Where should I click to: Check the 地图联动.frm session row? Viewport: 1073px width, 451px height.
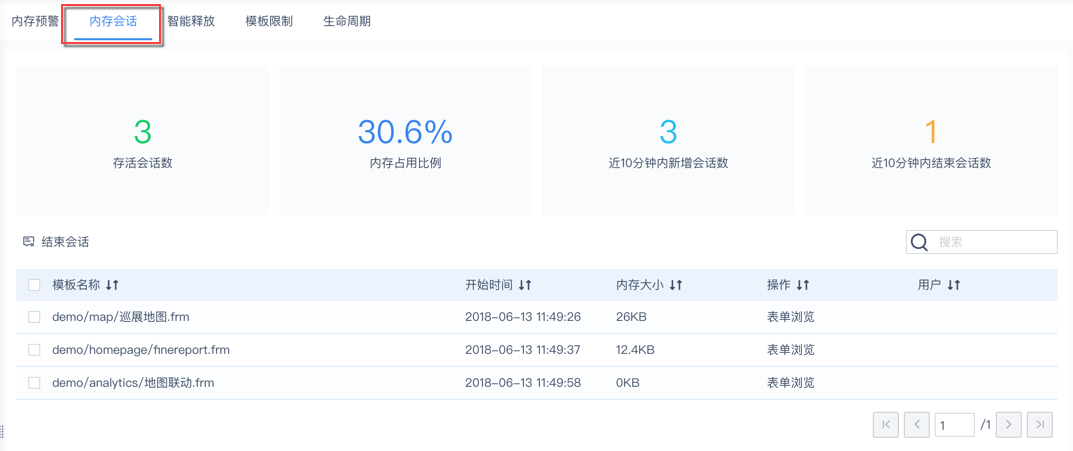(34, 383)
